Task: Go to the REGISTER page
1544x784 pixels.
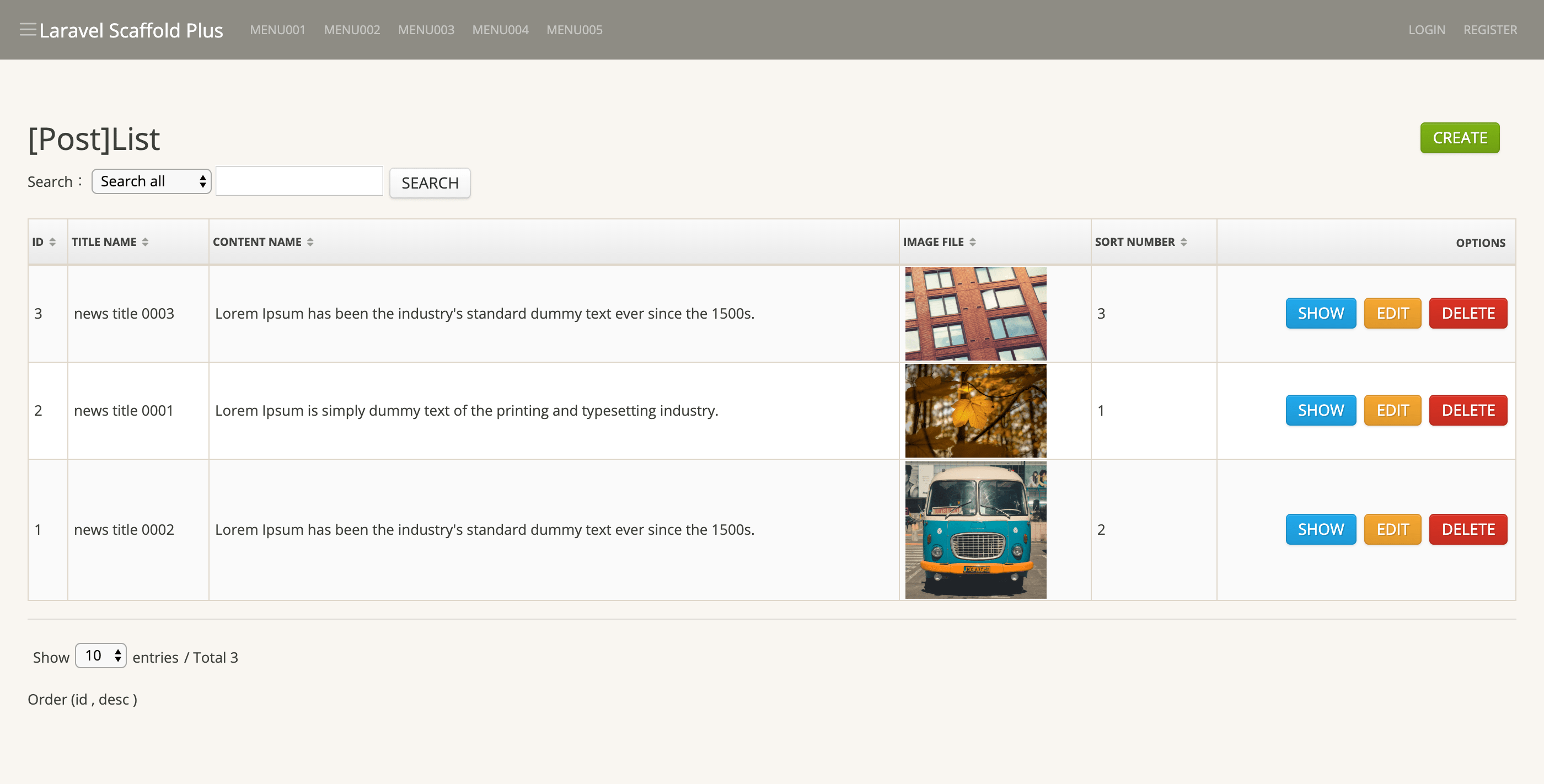Action: 1489,29
